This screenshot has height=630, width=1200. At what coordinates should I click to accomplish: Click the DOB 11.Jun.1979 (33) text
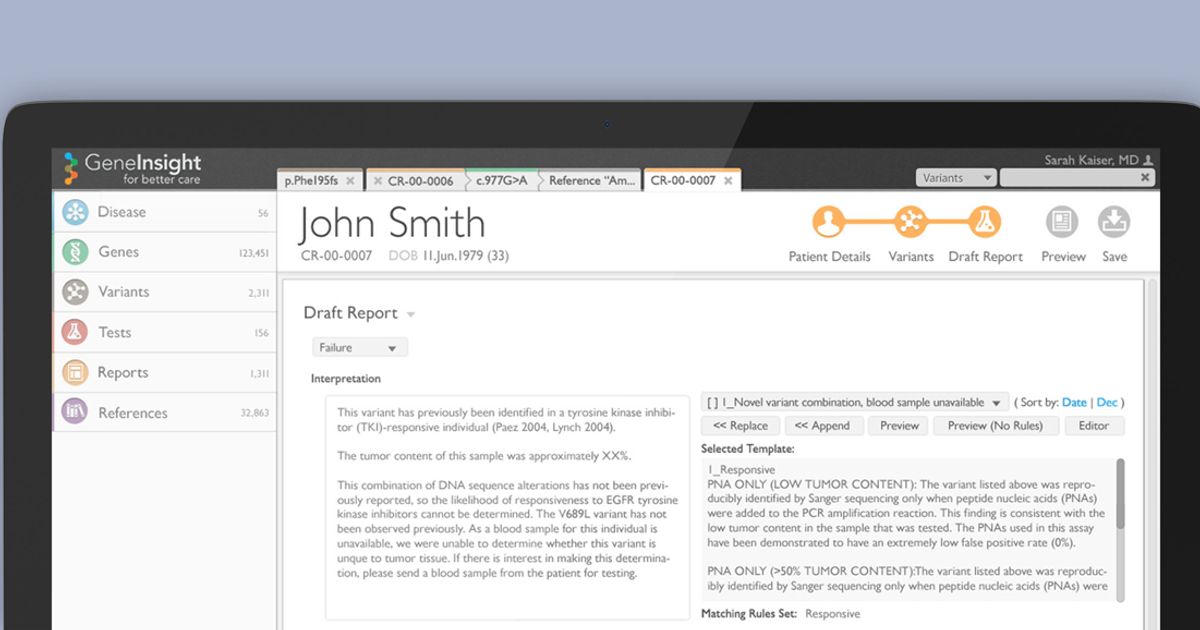tap(449, 256)
